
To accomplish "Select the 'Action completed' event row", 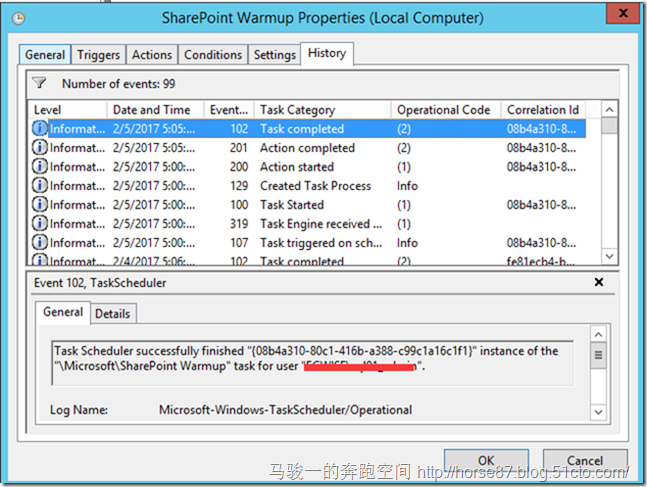I will 307,147.
